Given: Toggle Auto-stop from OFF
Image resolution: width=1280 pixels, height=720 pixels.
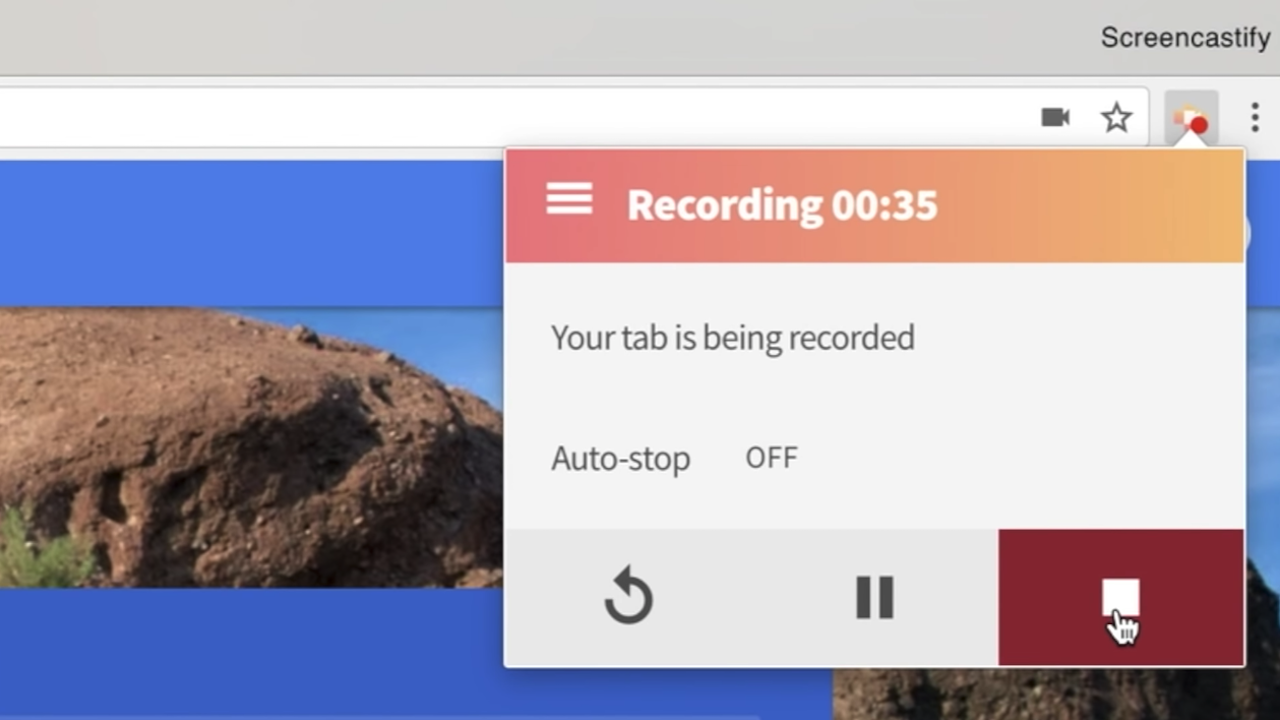Looking at the screenshot, I should [771, 458].
